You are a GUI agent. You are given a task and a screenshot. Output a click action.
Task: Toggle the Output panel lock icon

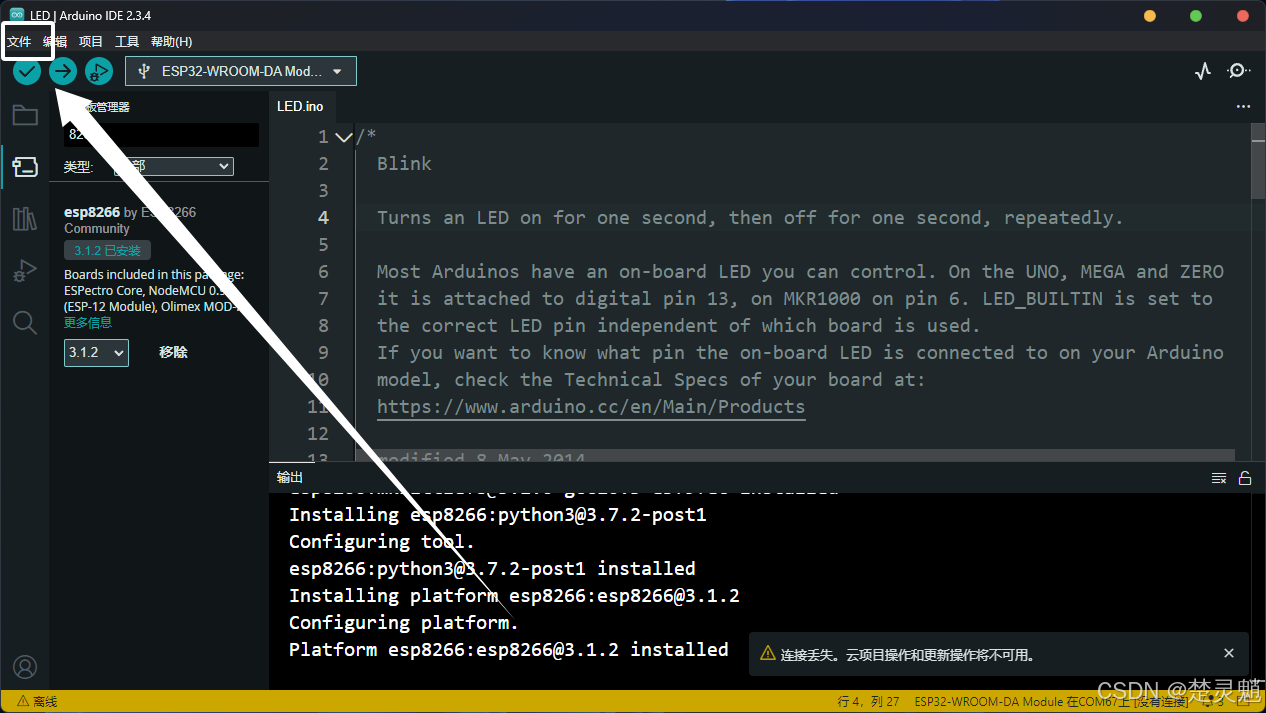[x=1245, y=478]
